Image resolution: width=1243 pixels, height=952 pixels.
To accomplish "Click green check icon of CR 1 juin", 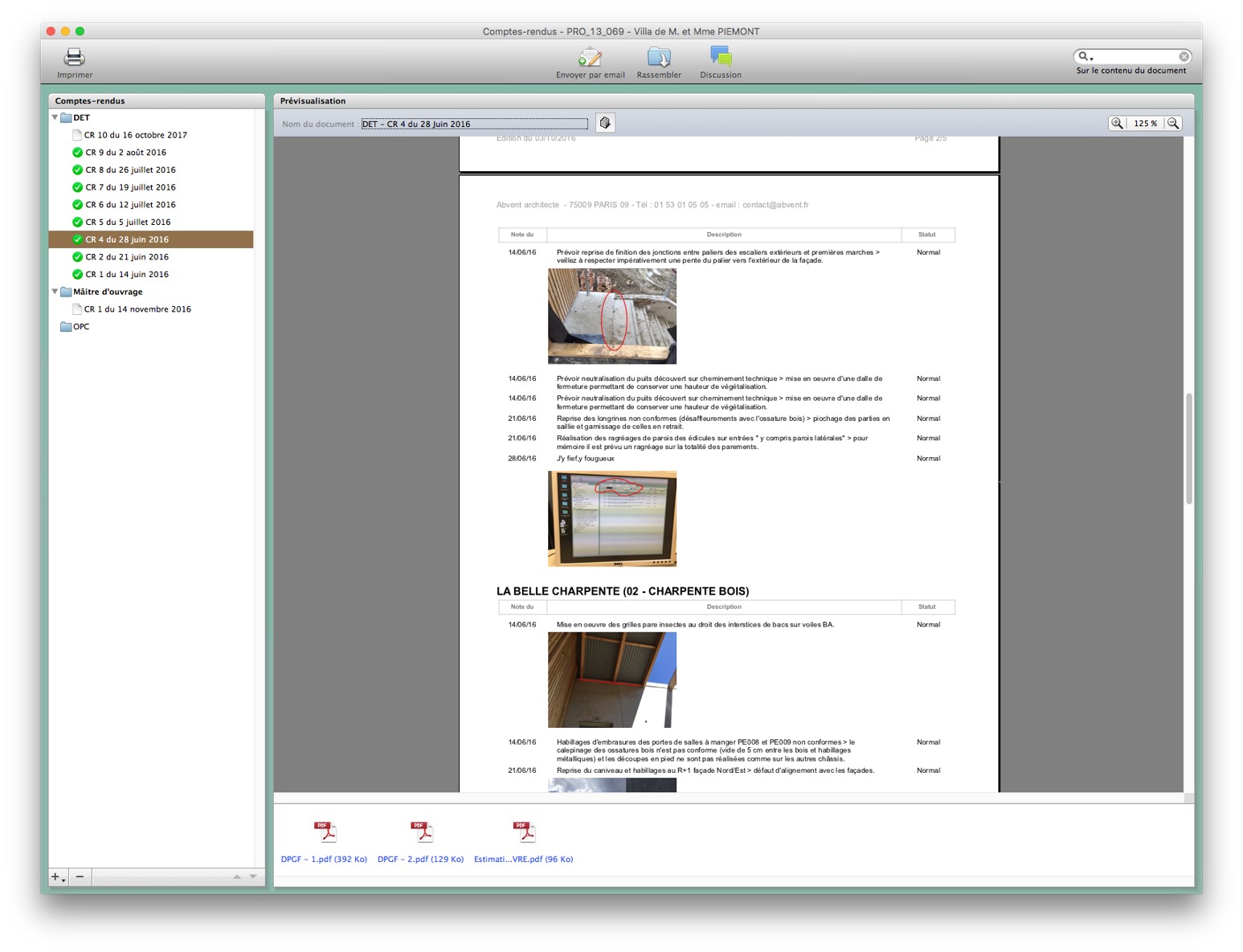I will [x=77, y=274].
